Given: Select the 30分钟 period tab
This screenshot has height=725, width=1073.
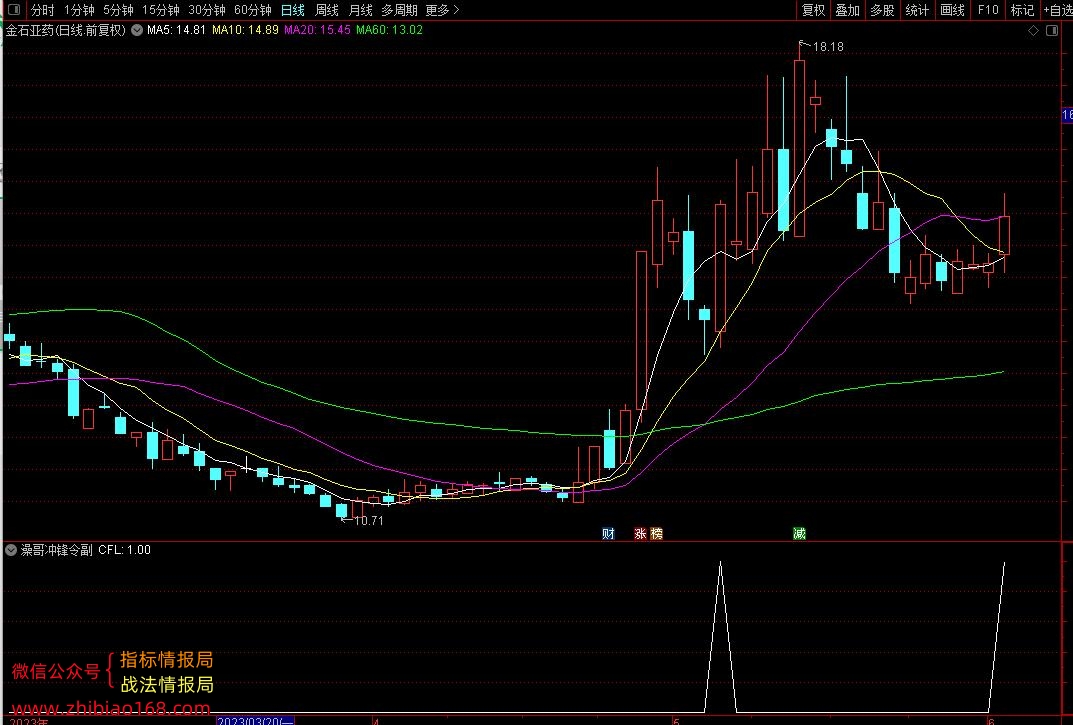Looking at the screenshot, I should coord(207,10).
